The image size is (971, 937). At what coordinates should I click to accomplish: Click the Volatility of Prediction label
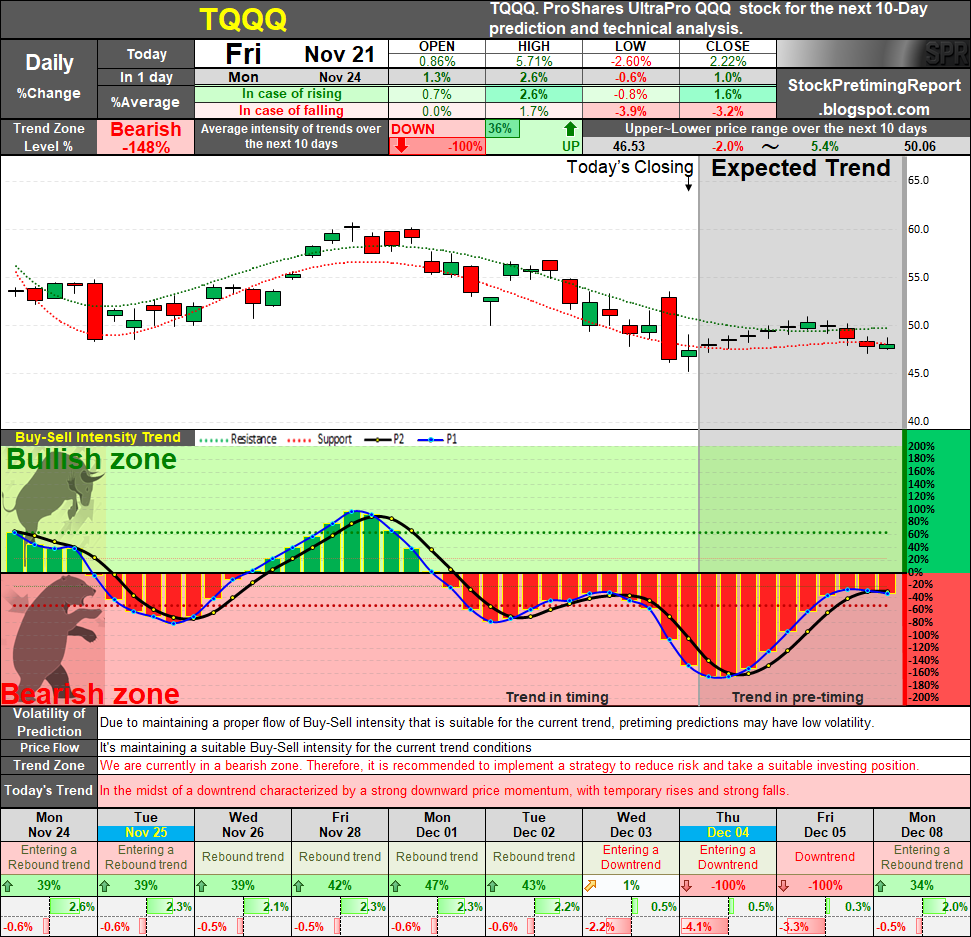(49, 722)
